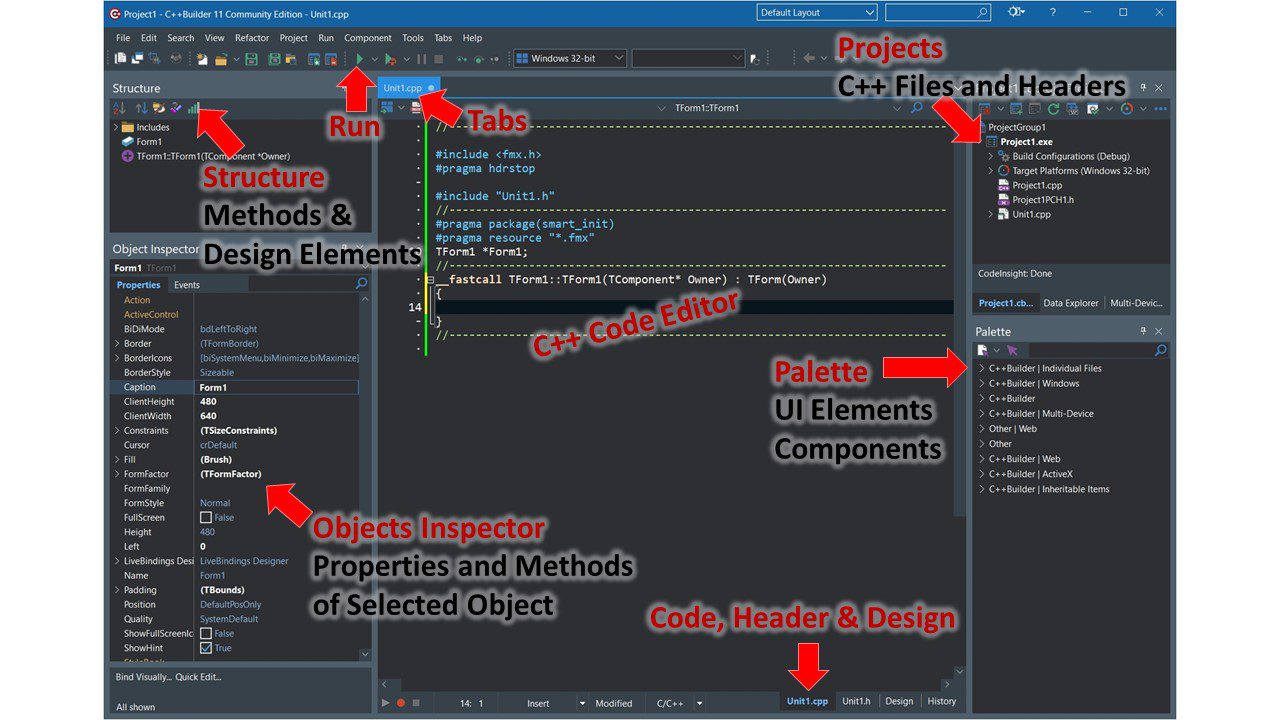Open the Component menu
The image size is (1280, 720).
coord(368,38)
